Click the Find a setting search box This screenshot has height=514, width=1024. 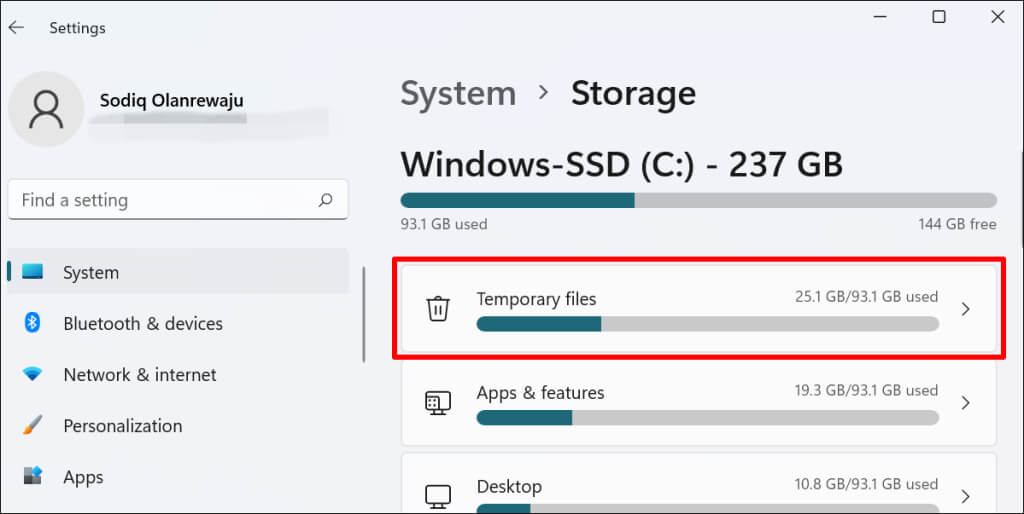point(165,200)
